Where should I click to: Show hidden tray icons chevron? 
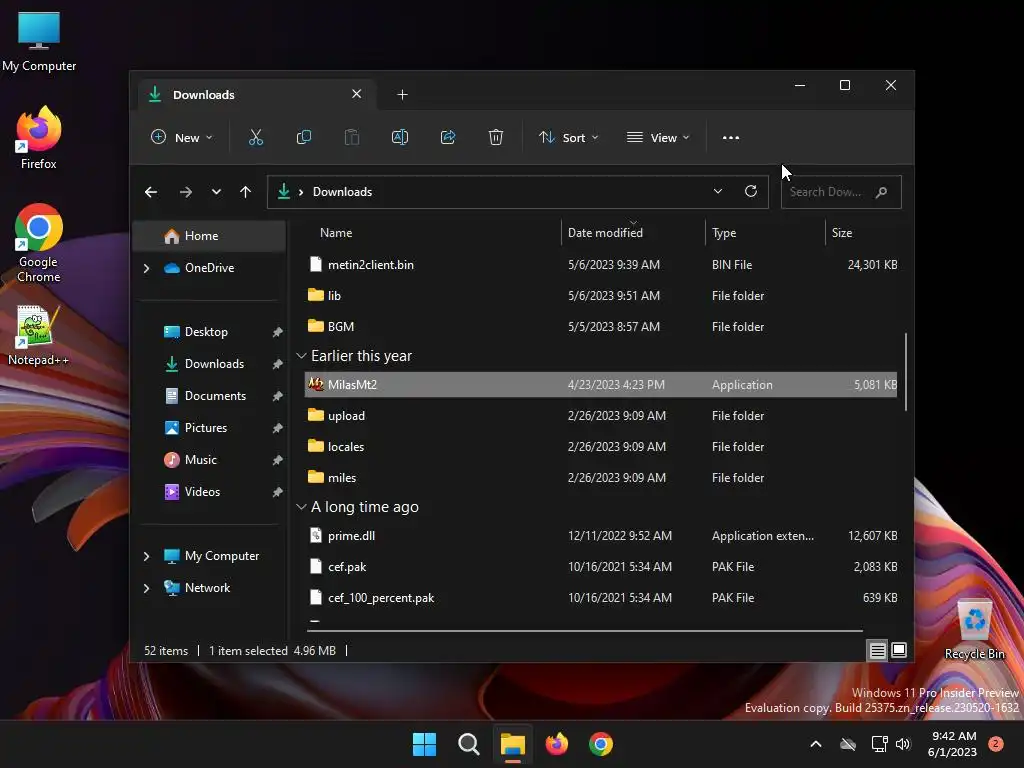(816, 744)
